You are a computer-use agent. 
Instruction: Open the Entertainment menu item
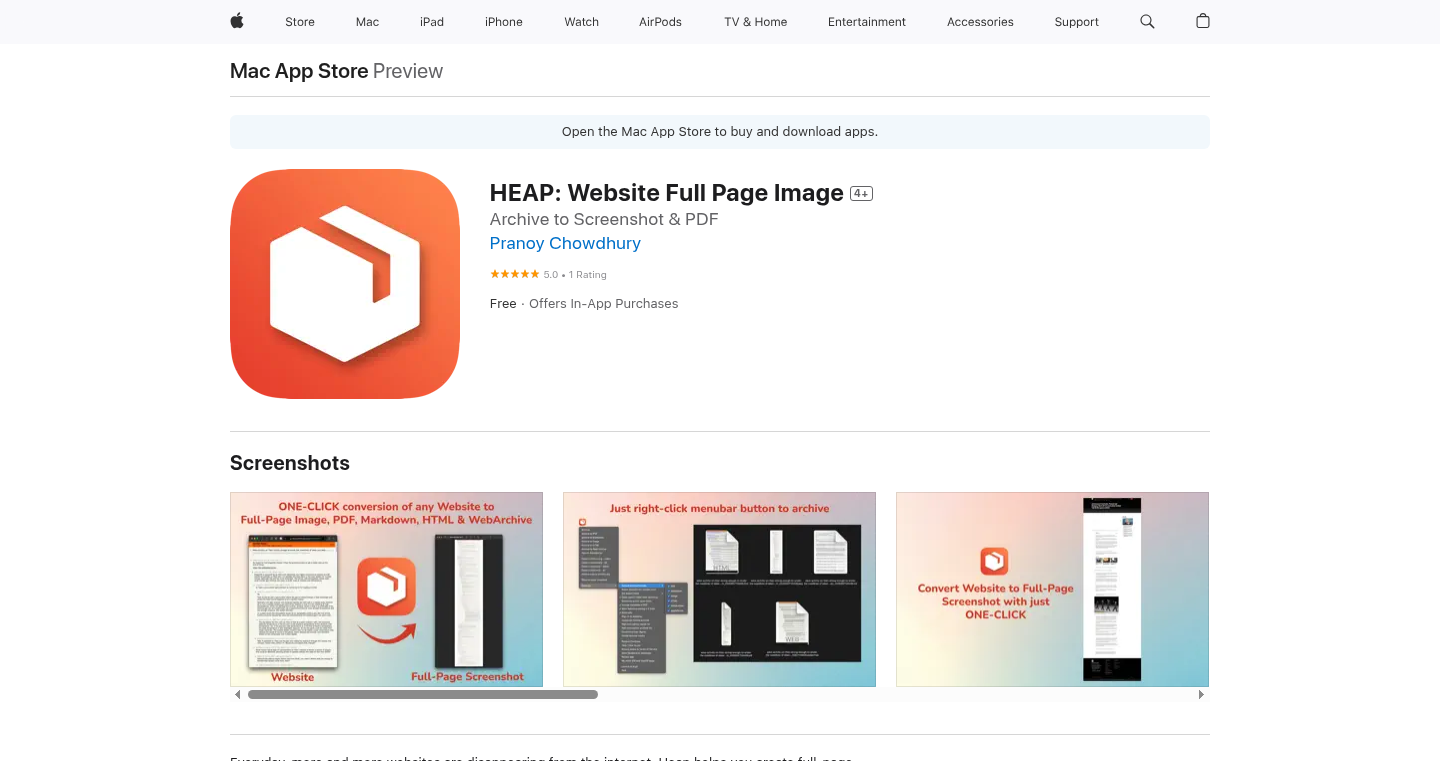coord(867,22)
